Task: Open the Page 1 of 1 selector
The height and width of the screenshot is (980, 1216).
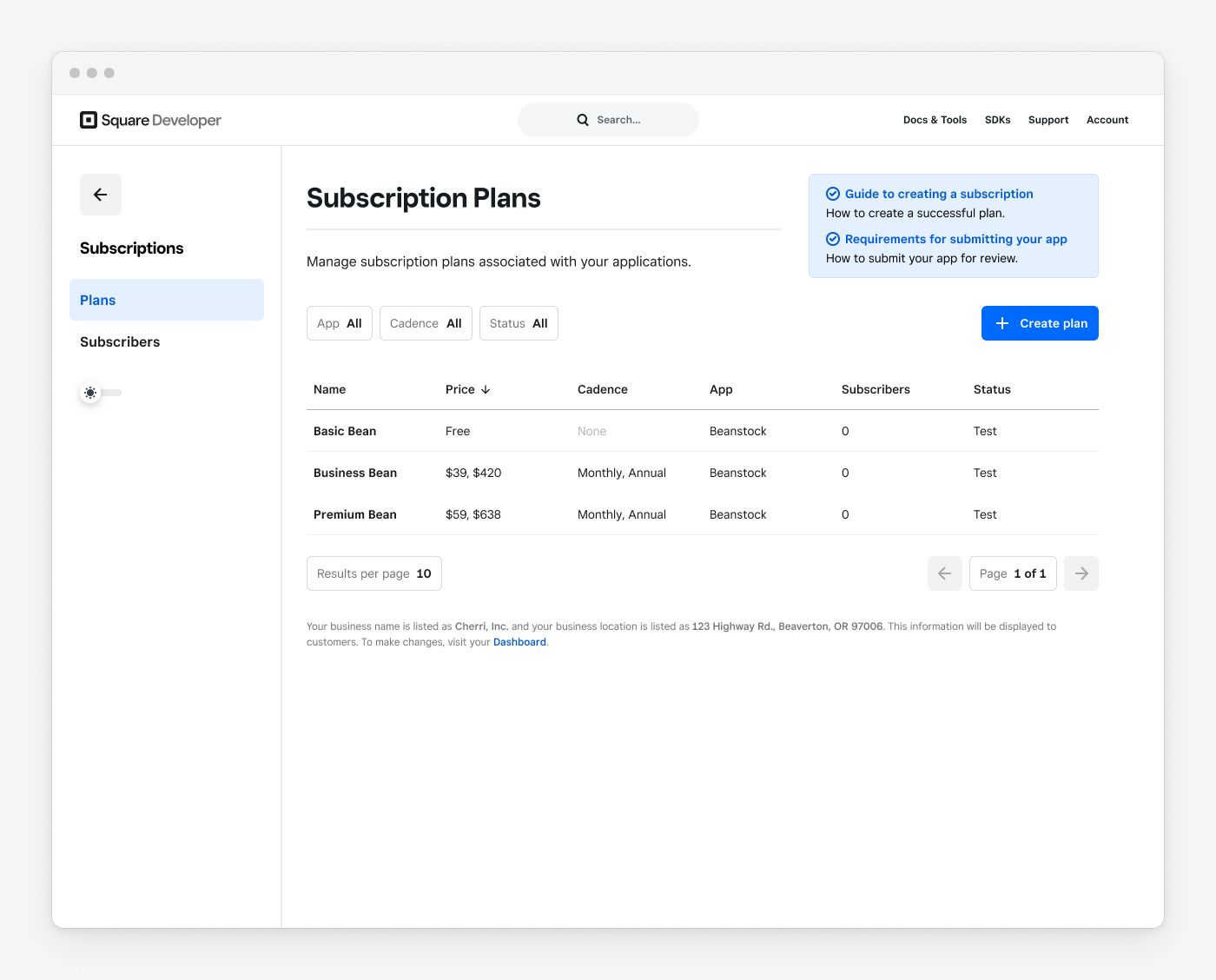Action: (x=1013, y=573)
